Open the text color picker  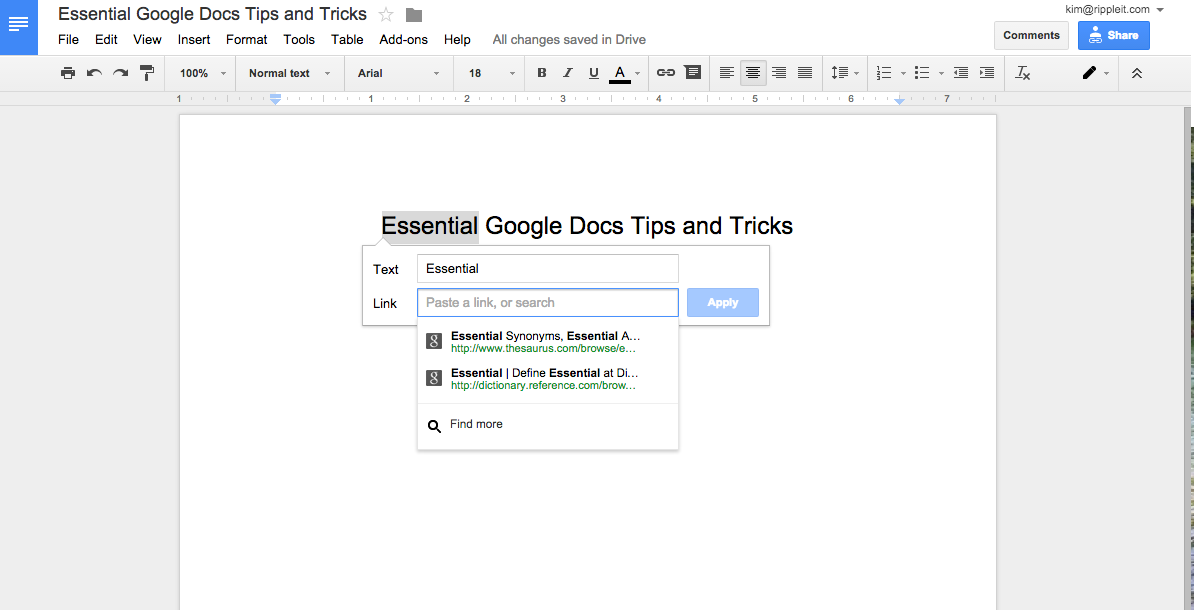[624, 73]
